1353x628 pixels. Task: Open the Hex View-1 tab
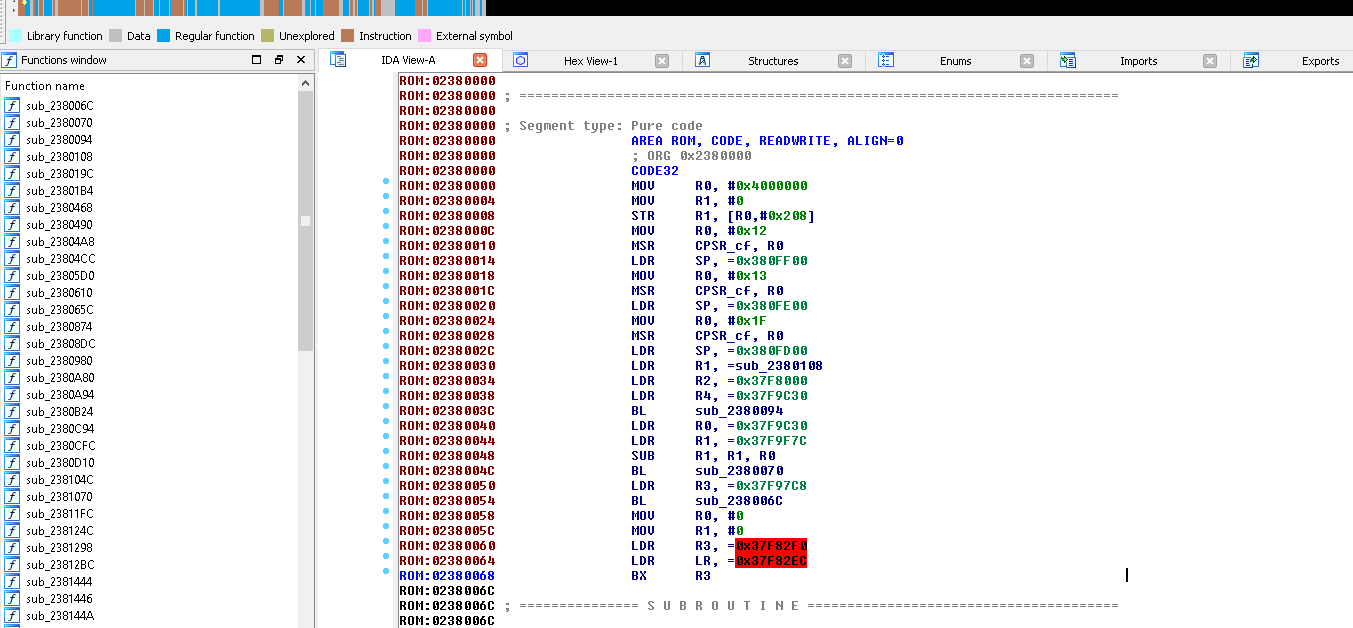(591, 61)
